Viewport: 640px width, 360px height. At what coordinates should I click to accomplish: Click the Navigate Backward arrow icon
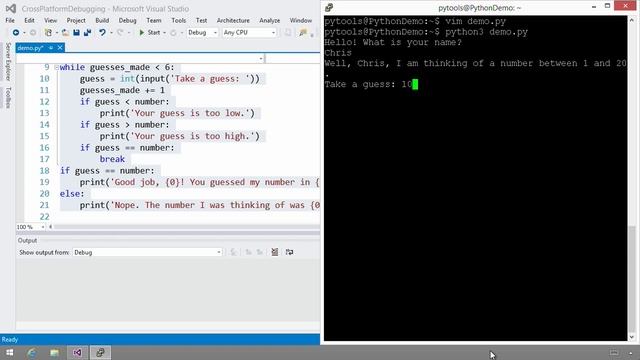(x=16, y=32)
